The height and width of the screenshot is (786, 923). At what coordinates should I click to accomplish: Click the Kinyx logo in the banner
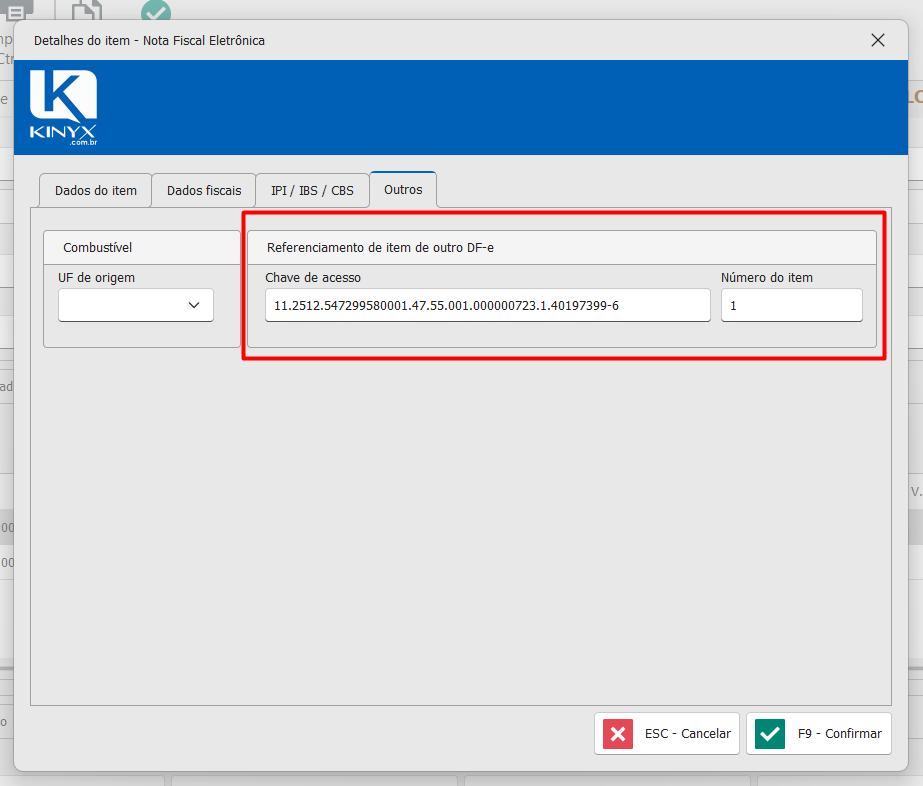click(x=64, y=108)
